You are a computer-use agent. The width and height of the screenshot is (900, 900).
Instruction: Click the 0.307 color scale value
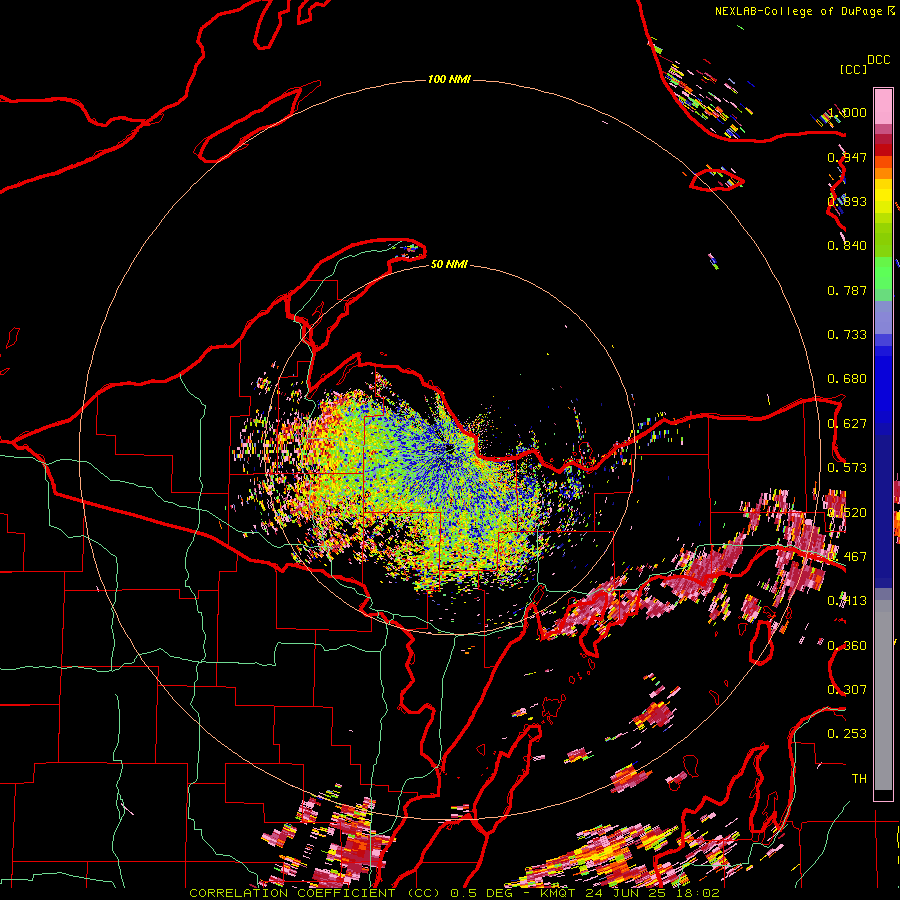pos(847,689)
